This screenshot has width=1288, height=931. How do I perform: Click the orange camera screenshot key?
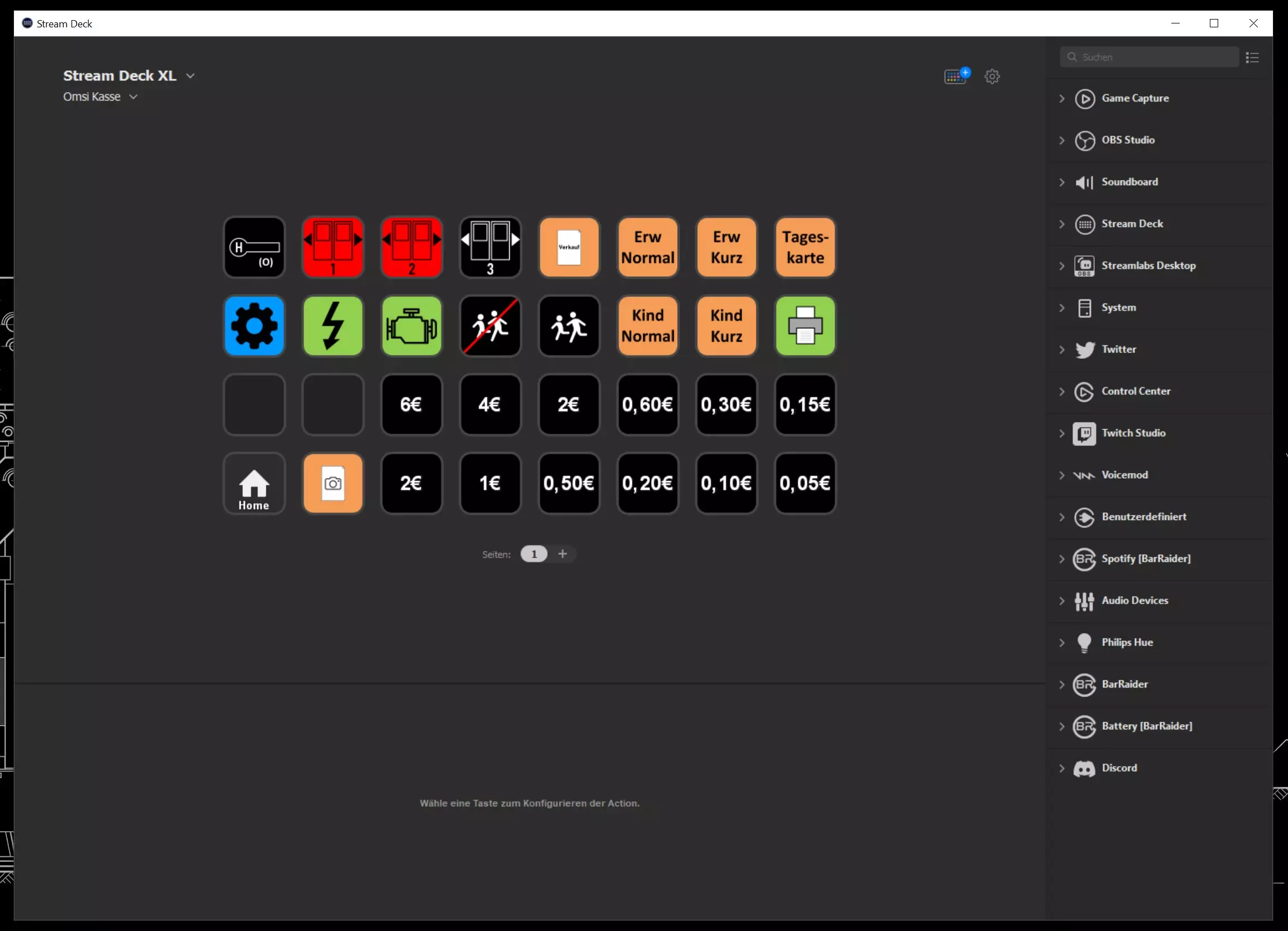coord(333,483)
